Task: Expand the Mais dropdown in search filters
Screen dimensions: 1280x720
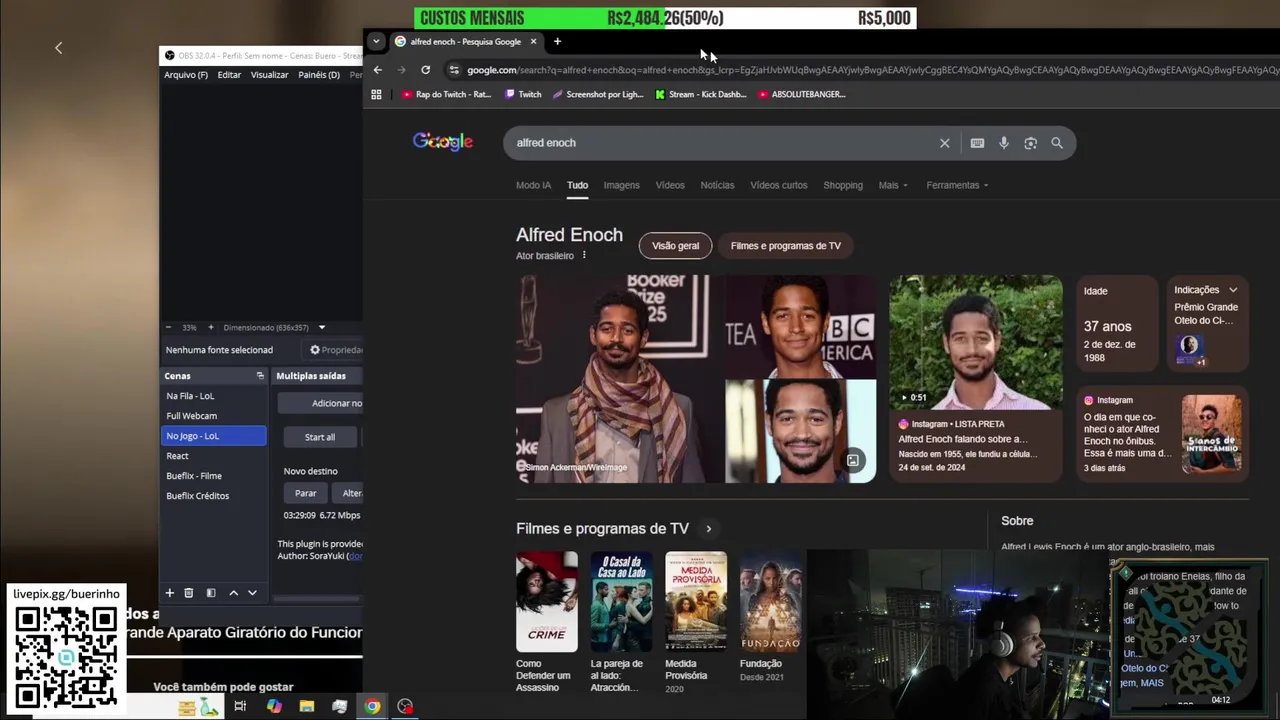Action: pyautogui.click(x=893, y=185)
